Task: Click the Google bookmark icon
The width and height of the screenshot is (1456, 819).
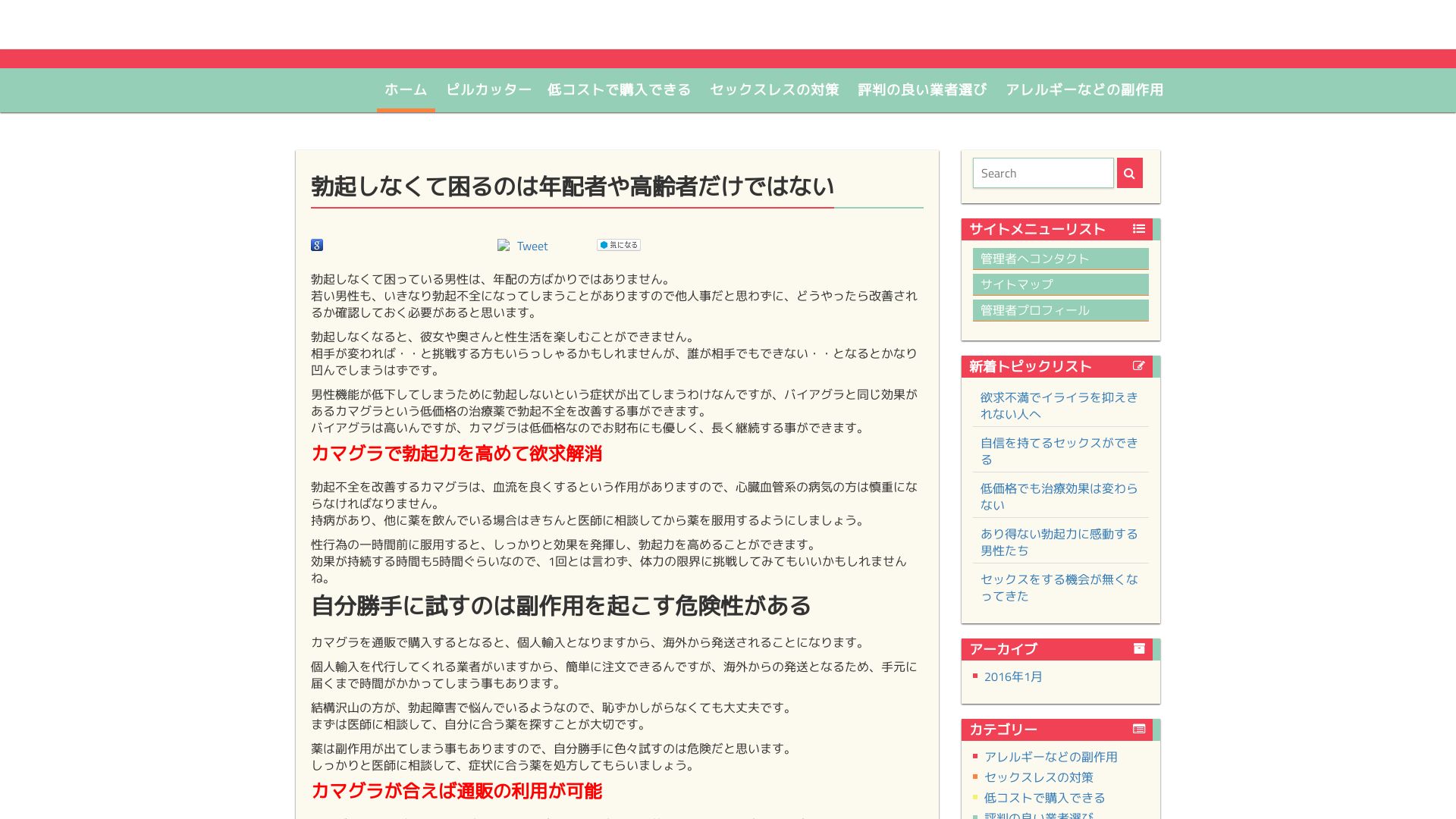Action: [317, 245]
